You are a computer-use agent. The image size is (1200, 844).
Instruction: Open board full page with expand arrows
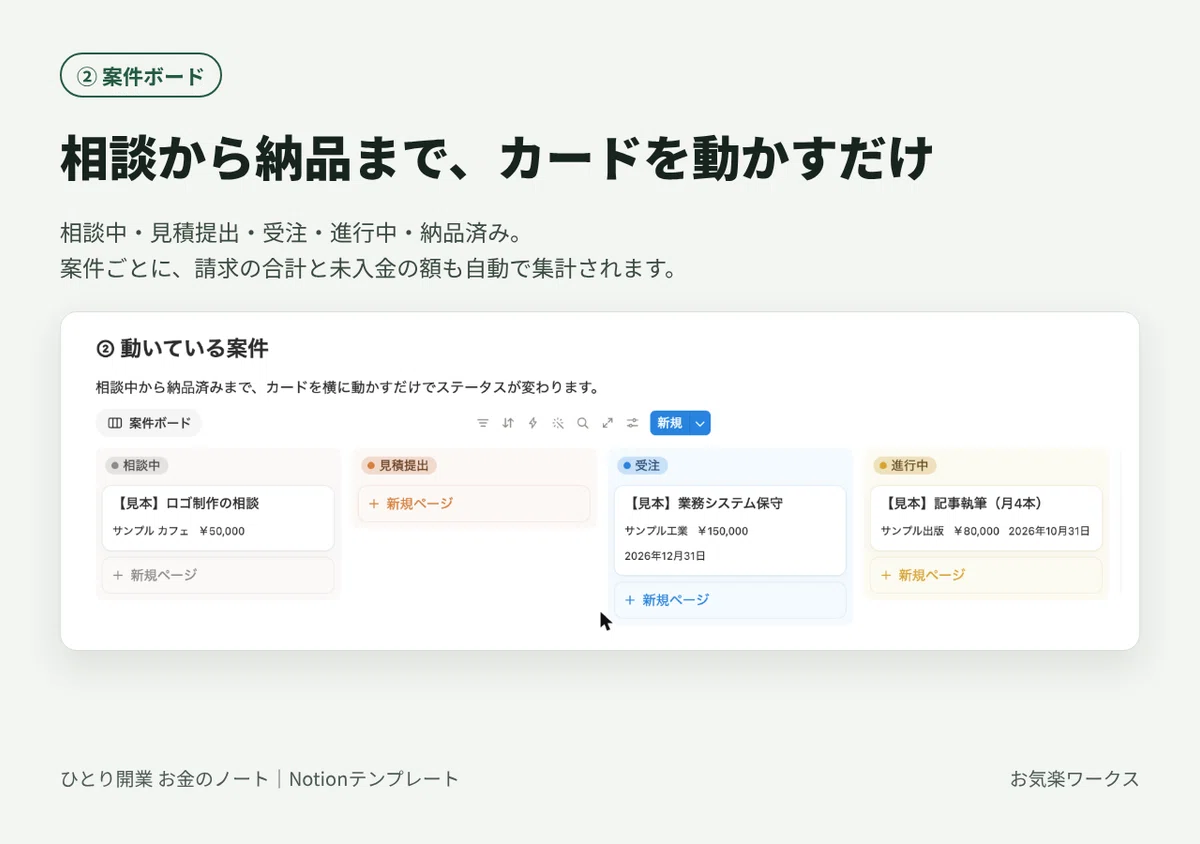608,423
